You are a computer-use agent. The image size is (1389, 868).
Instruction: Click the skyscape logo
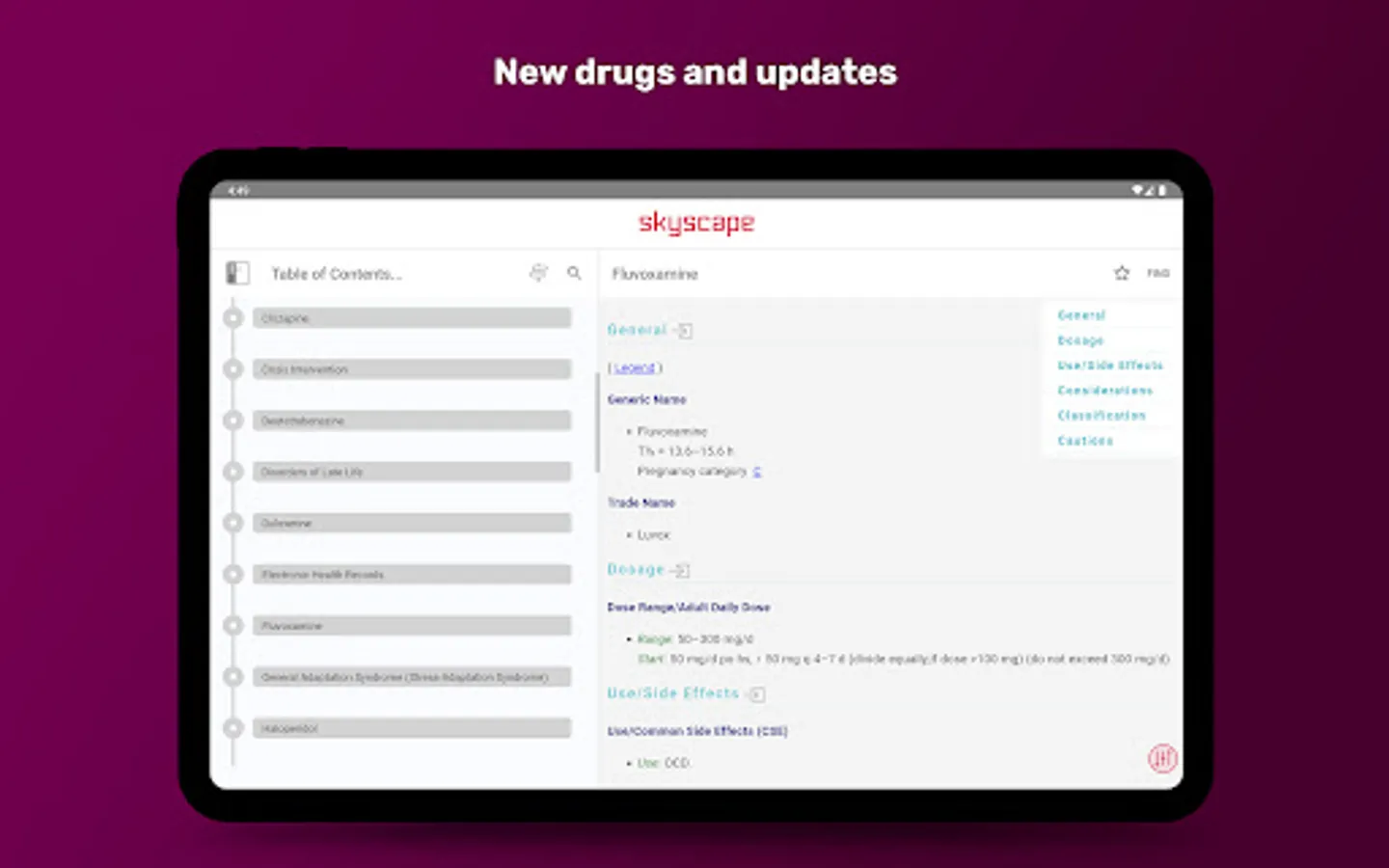[696, 223]
